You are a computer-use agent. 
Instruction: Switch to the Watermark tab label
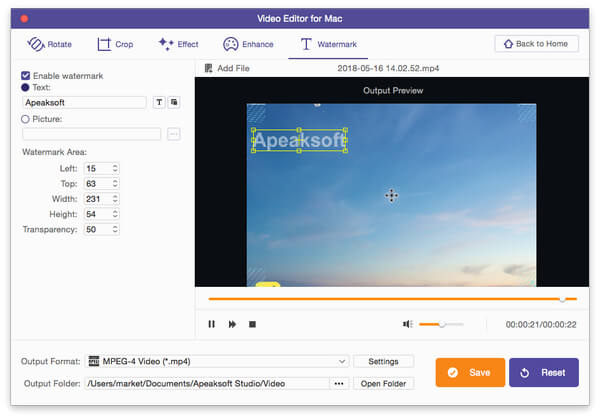coord(337,44)
